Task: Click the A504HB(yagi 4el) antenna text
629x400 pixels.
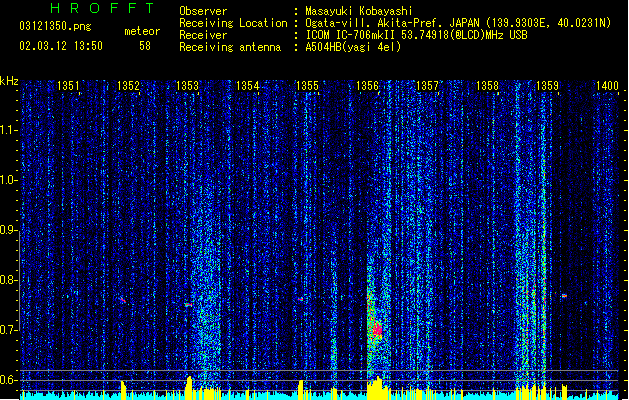Action: coord(353,47)
